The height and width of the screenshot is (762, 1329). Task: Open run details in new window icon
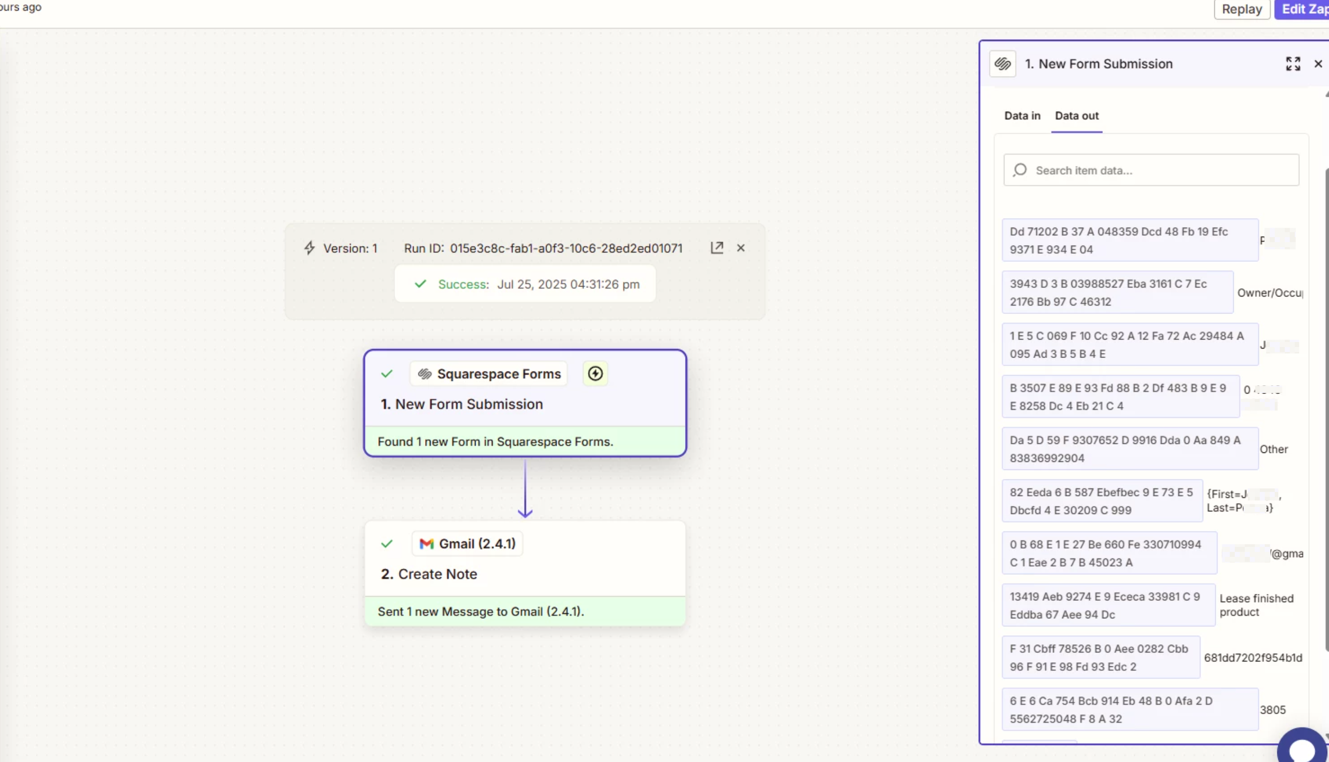coord(717,248)
